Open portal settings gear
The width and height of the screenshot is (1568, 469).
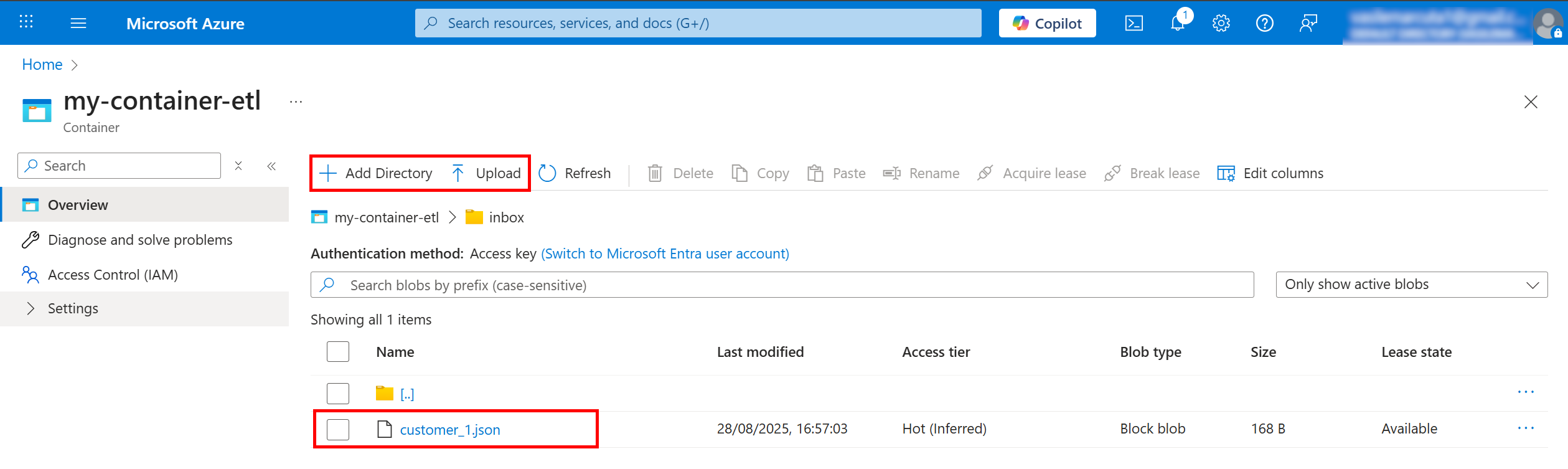tap(1221, 23)
